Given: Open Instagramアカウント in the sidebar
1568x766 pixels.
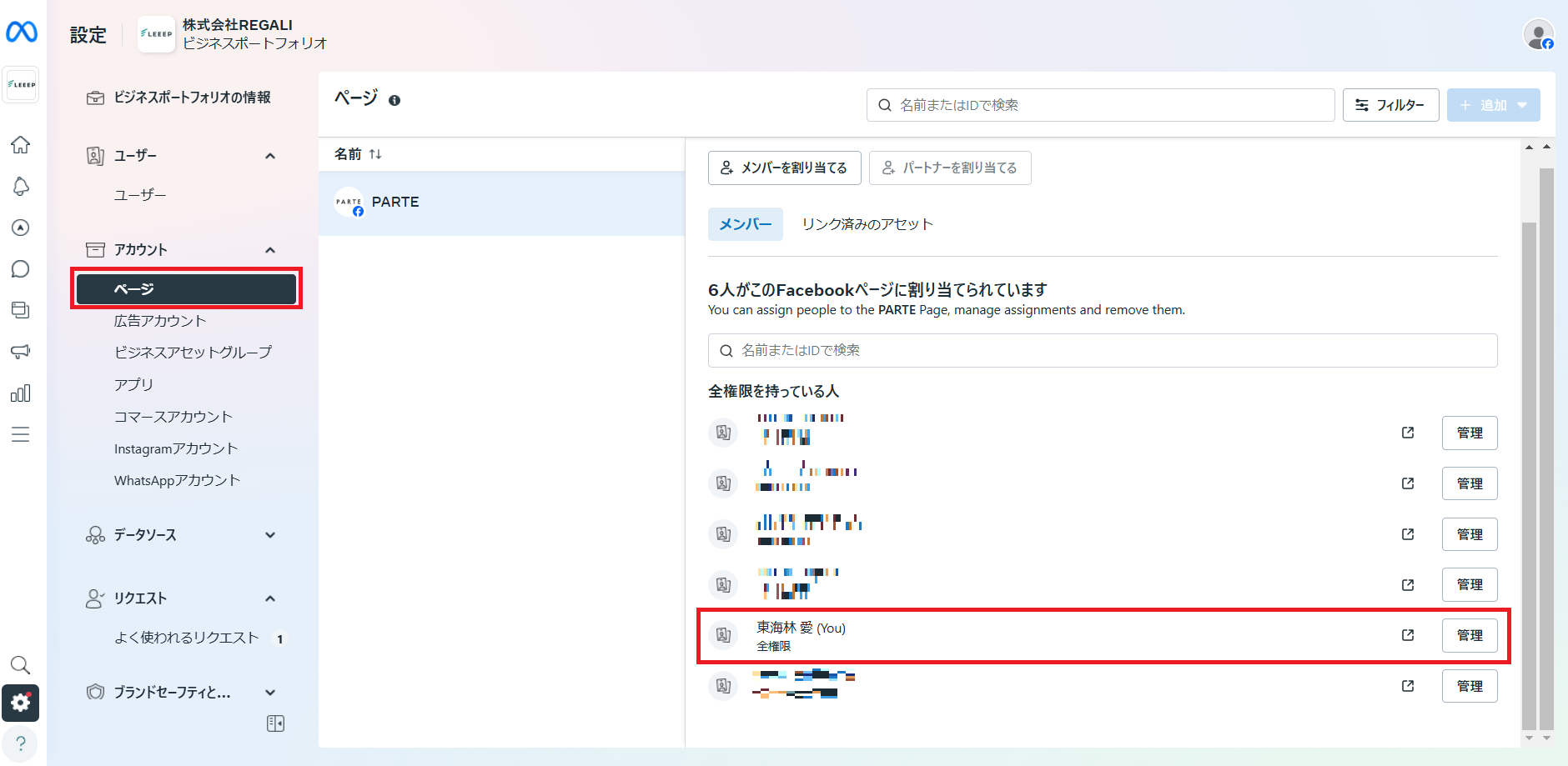Looking at the screenshot, I should (x=176, y=448).
